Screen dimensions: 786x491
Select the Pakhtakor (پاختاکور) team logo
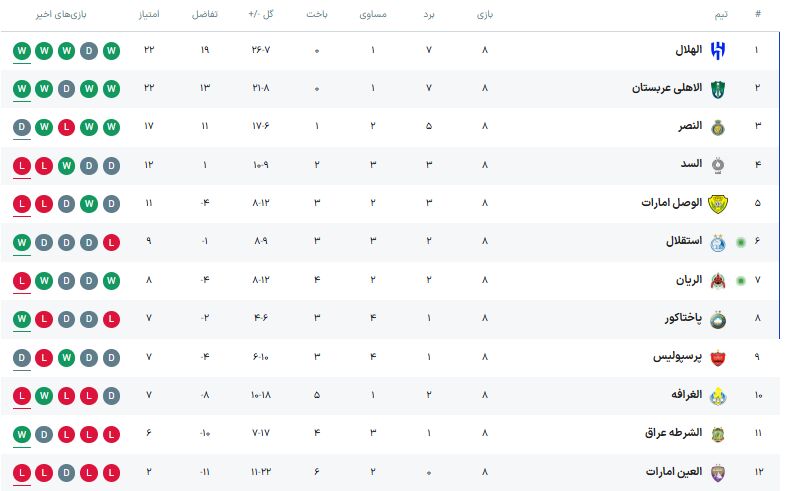(x=717, y=319)
